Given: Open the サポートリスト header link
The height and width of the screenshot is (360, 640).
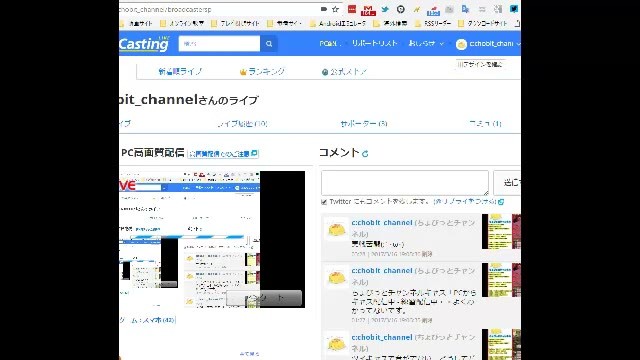Looking at the screenshot, I should [x=374, y=43].
